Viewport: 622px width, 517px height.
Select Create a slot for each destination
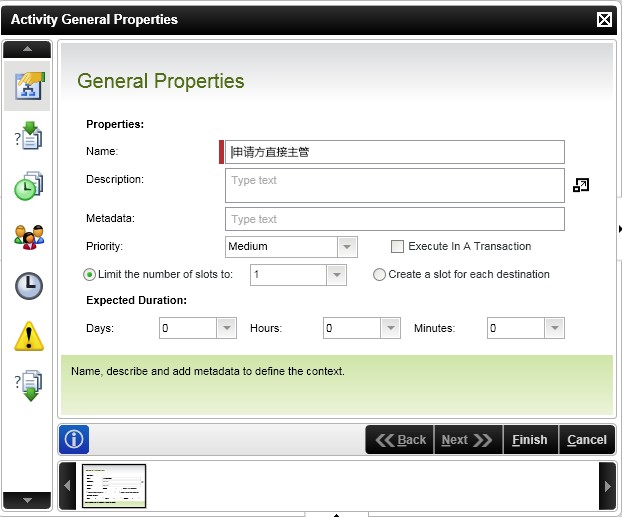[379, 275]
